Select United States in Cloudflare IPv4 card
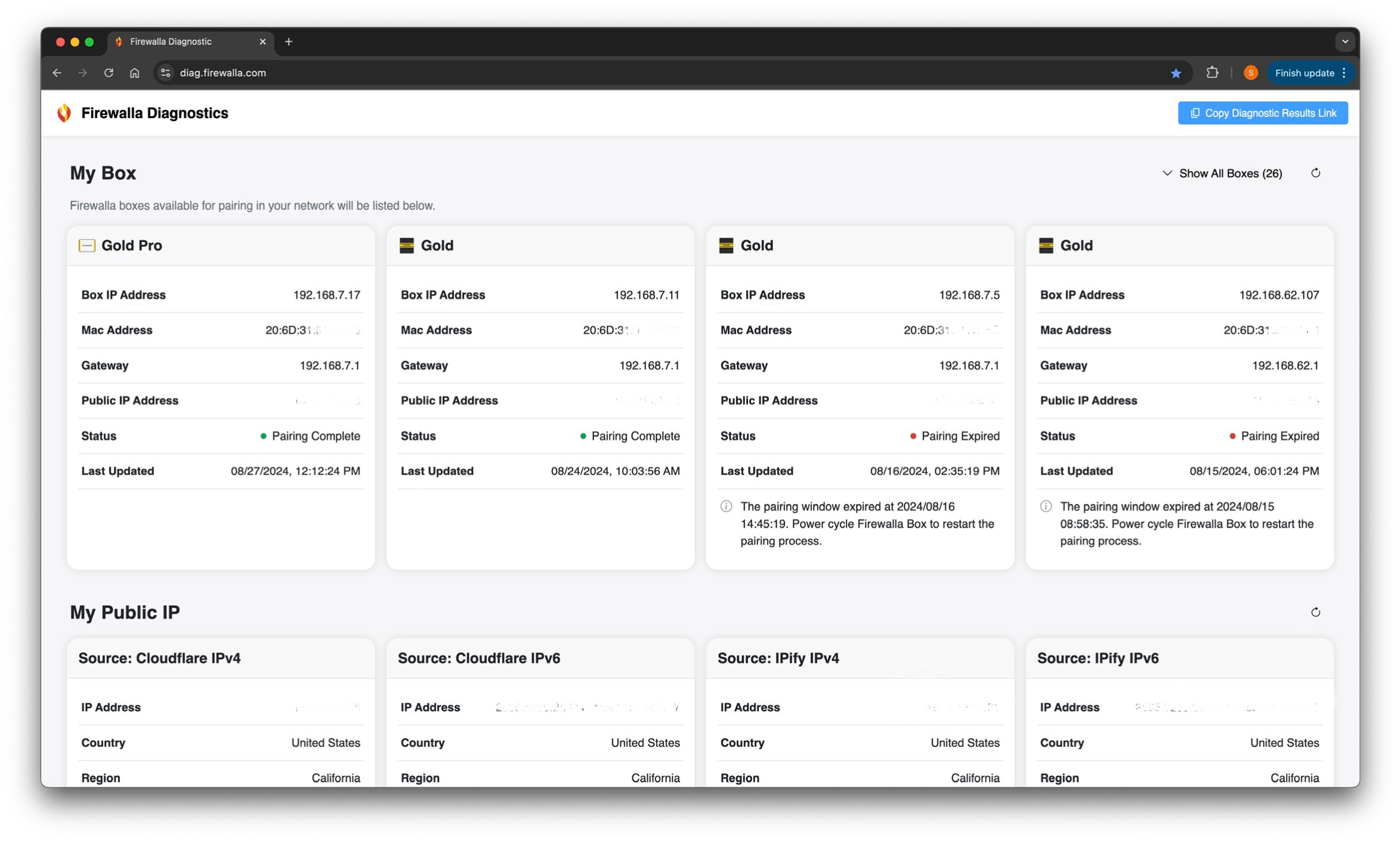This screenshot has height=841, width=1400. tap(326, 743)
